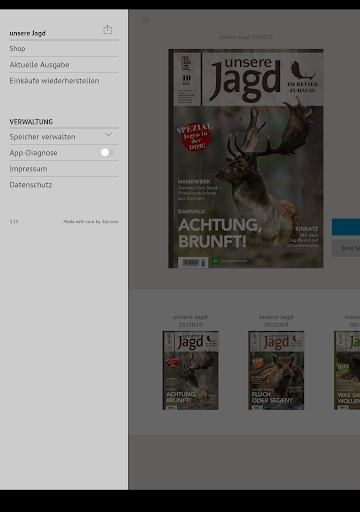Open the hamburger menu icon

[x=146, y=19]
